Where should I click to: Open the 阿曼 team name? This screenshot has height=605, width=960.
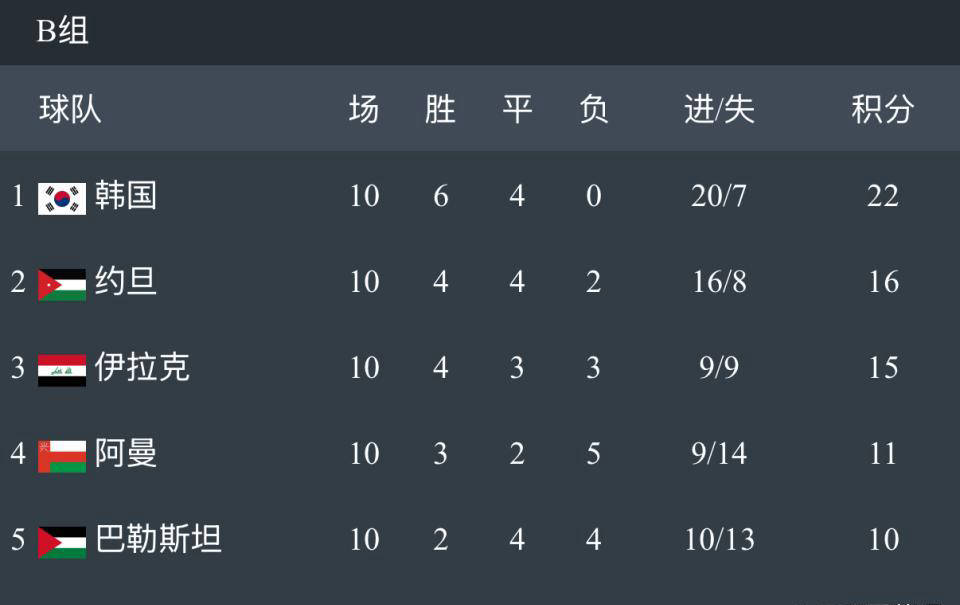126,453
